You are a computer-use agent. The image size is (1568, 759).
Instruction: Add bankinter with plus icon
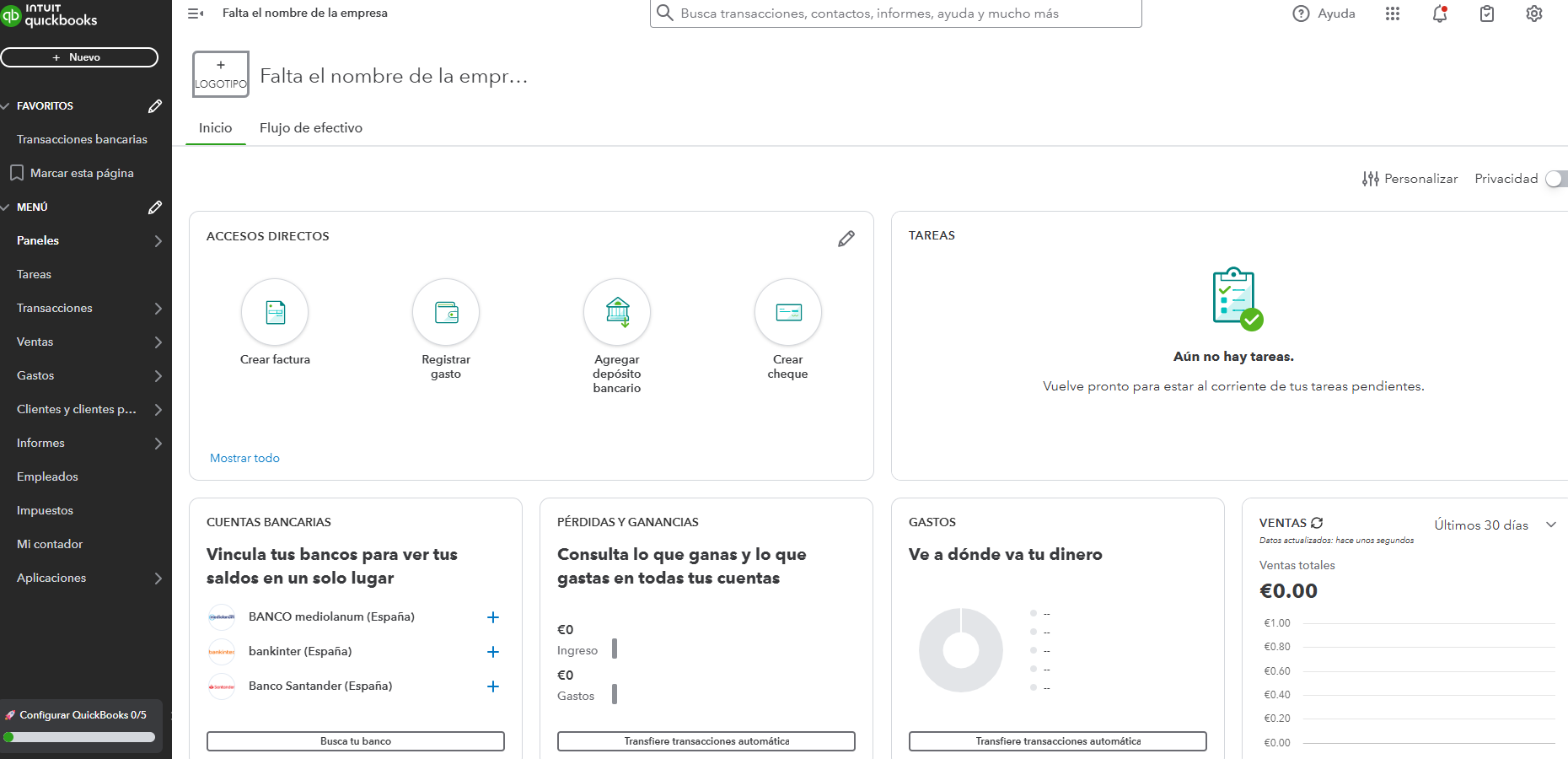pyautogui.click(x=493, y=652)
